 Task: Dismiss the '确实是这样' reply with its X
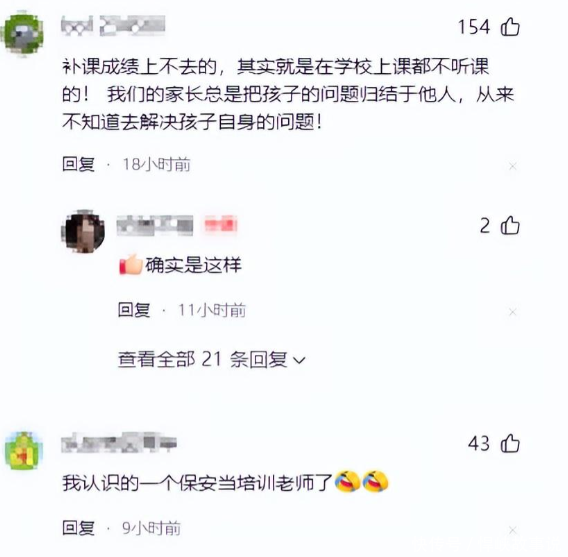(x=513, y=312)
